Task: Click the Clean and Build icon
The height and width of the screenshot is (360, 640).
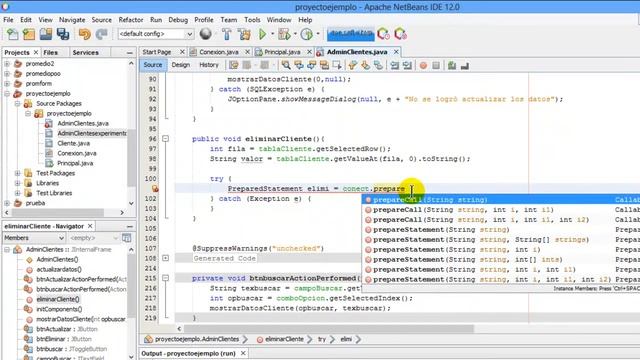Action: pos(244,34)
